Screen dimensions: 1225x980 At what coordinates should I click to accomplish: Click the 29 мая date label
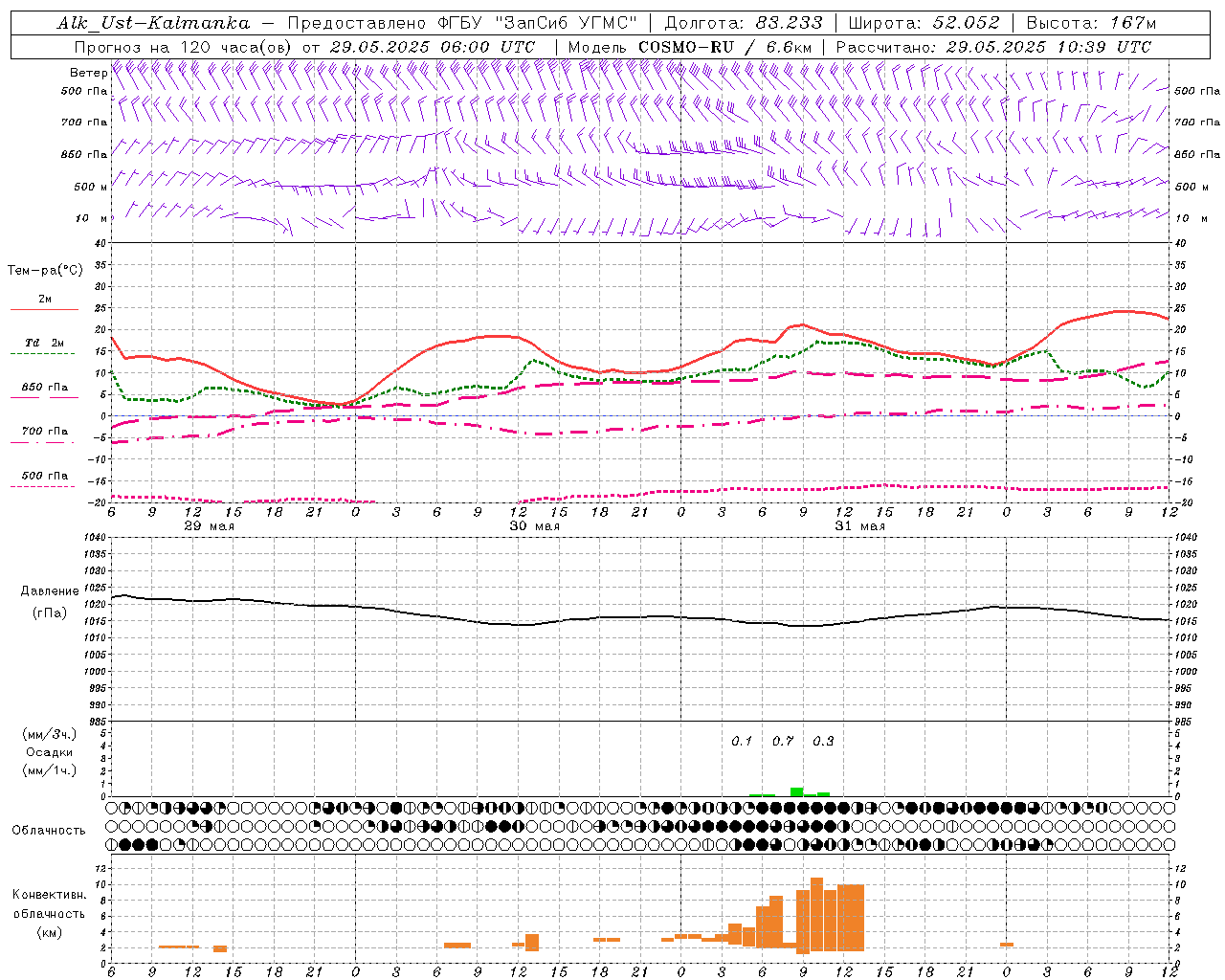click(x=209, y=526)
